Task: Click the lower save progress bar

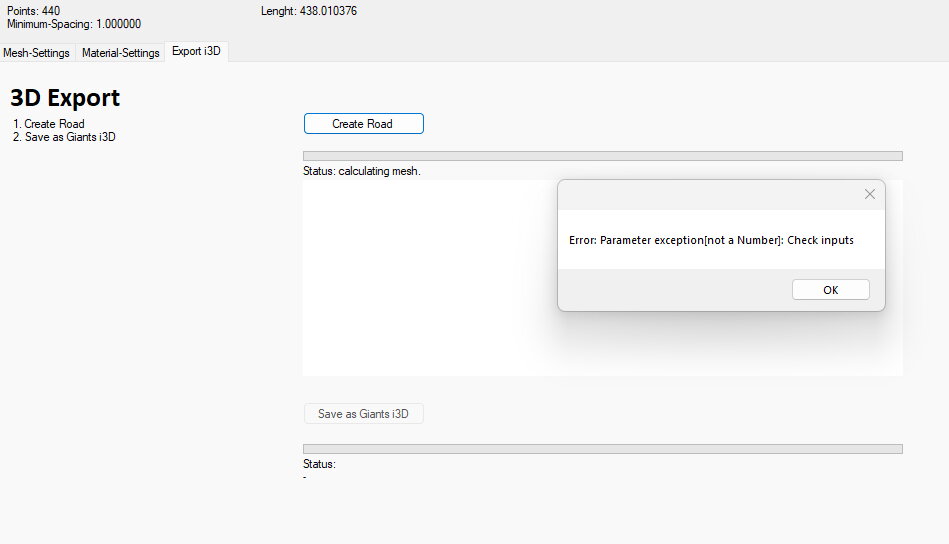Action: tap(602, 449)
